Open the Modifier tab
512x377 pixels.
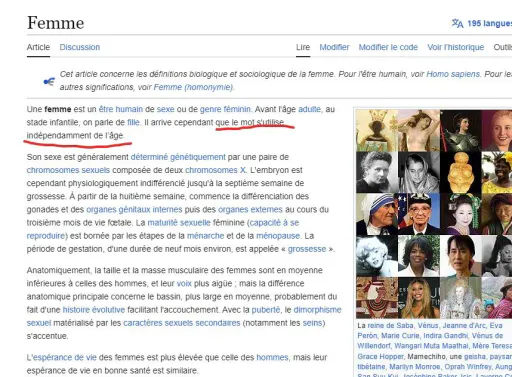pos(334,47)
